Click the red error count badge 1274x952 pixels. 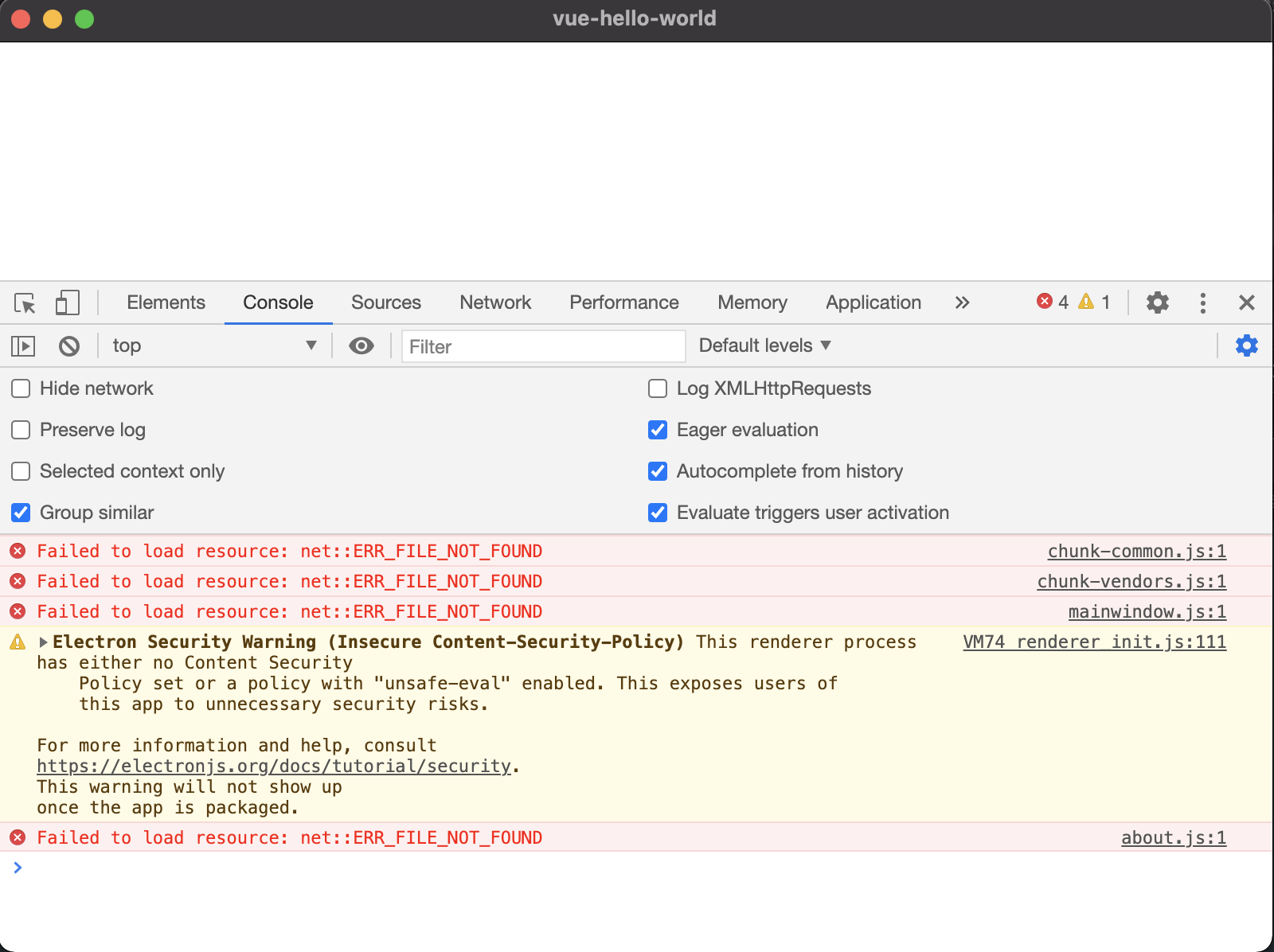[x=1053, y=302]
